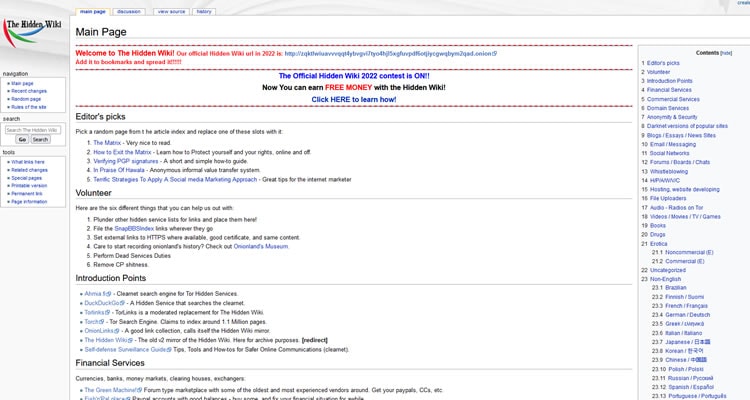Switch to the discussion tab
The width and height of the screenshot is (750, 400).
pos(129,11)
